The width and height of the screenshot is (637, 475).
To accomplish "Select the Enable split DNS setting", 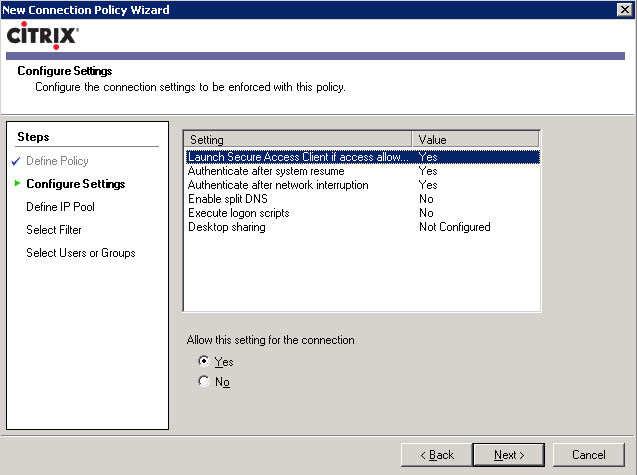I will 362,199.
